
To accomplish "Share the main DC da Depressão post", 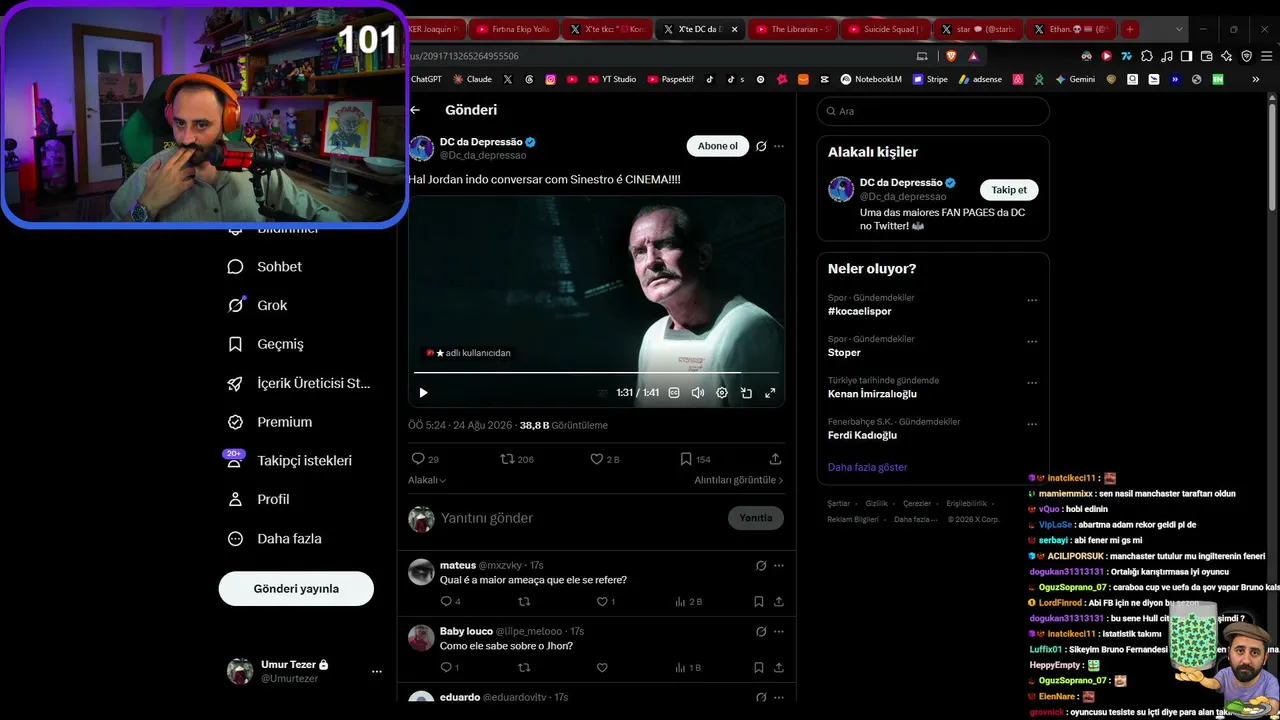I will [x=775, y=459].
